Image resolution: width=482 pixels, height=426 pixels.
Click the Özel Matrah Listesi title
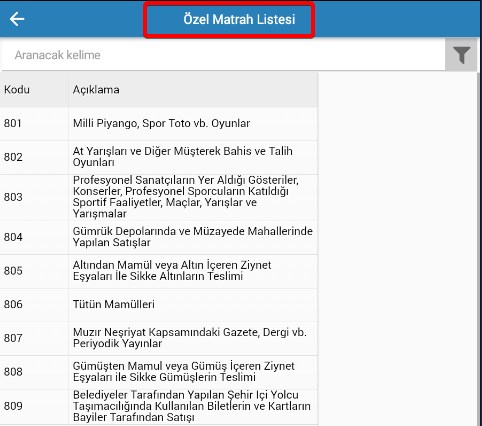[x=239, y=19]
